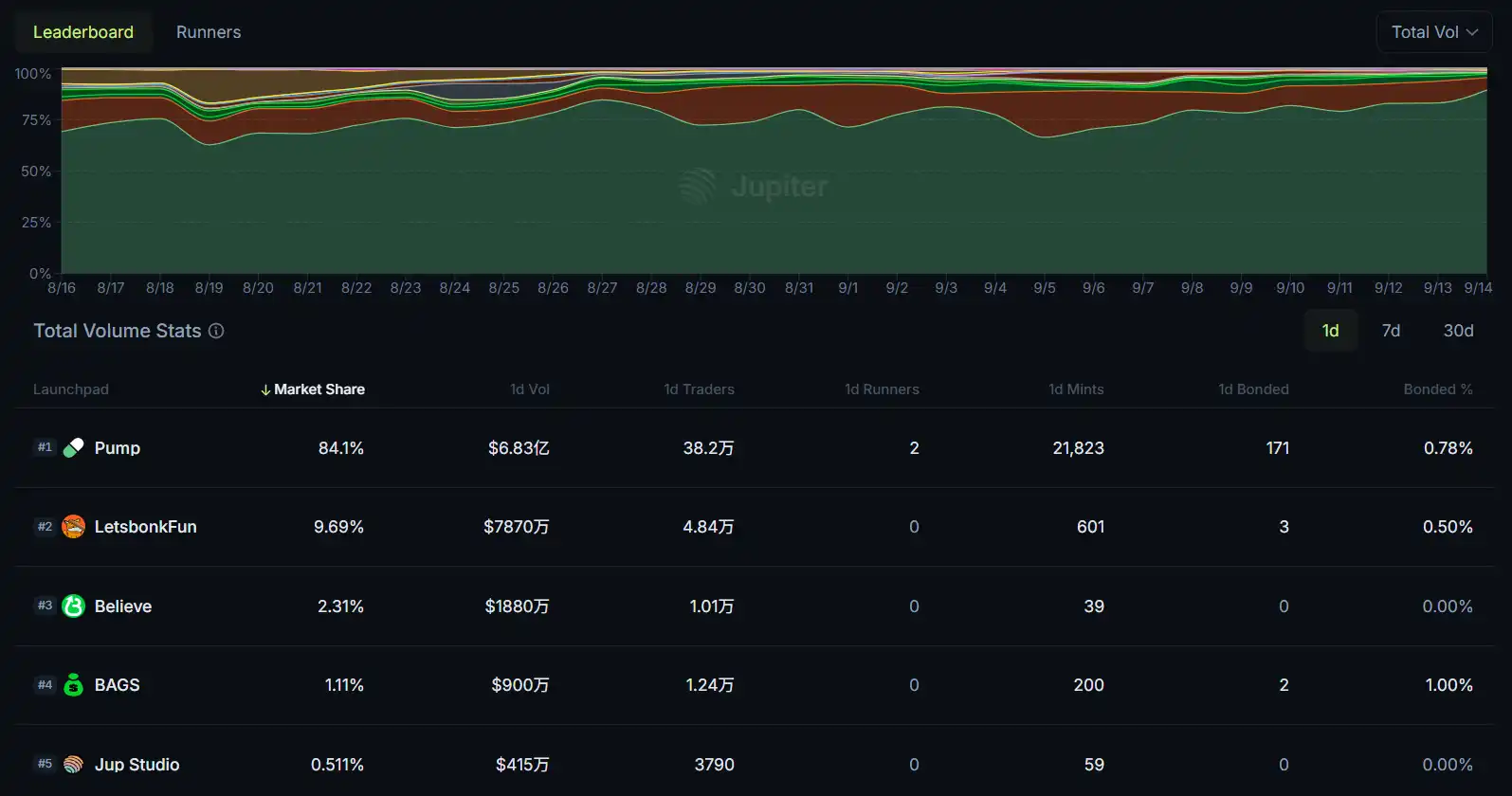Click the sort arrow next to Market Share
This screenshot has height=796, width=1512.
click(265, 389)
